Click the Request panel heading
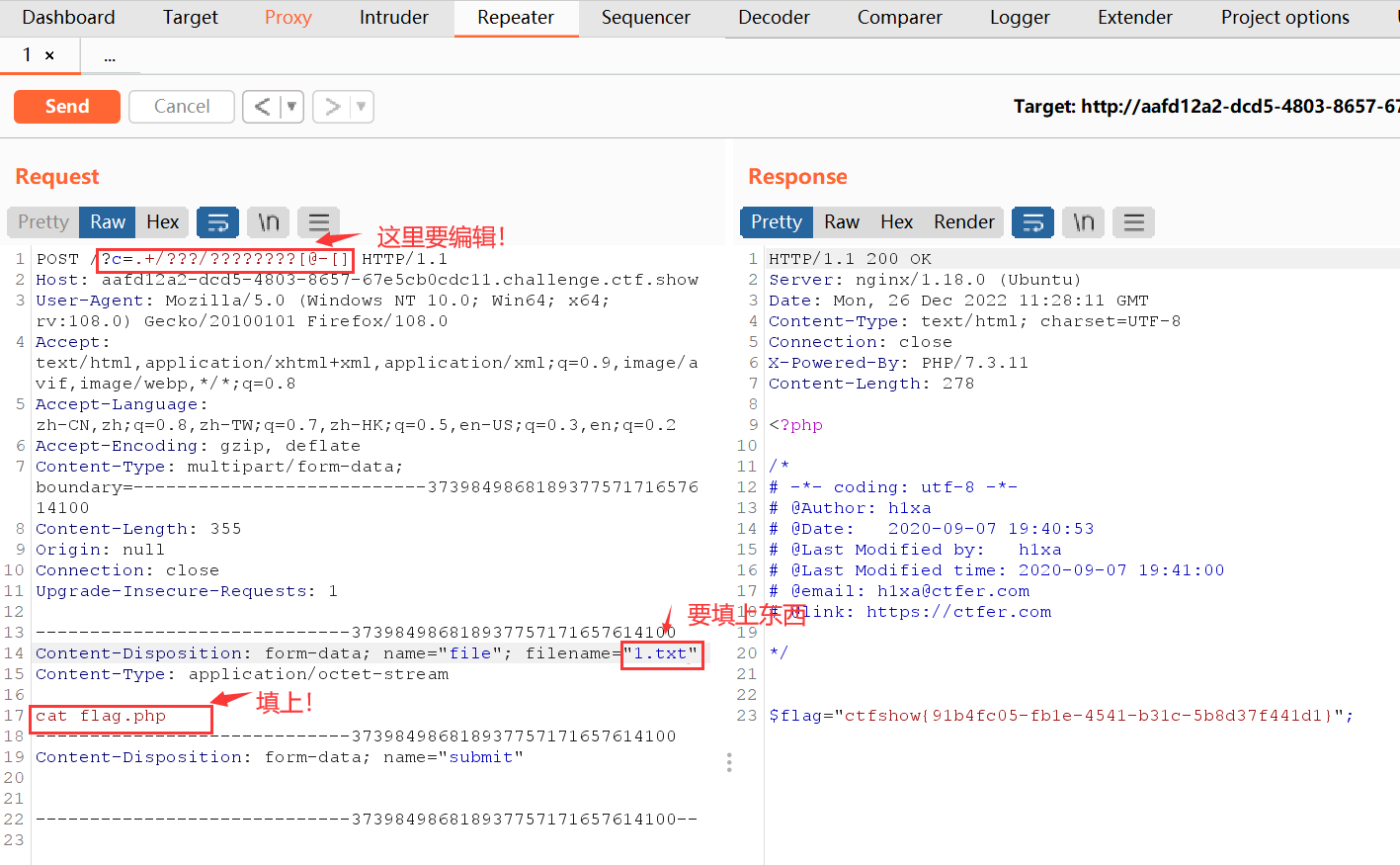The height and width of the screenshot is (865, 1400). [x=57, y=177]
